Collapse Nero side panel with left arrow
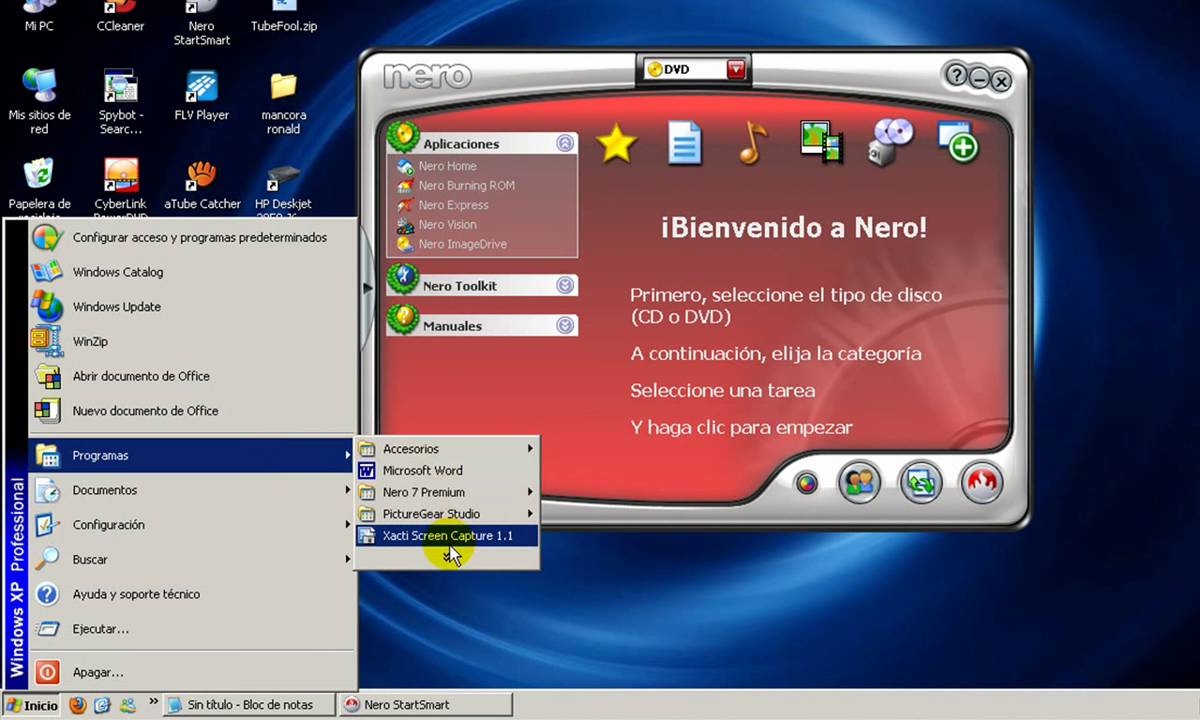Viewport: 1200px width, 720px height. tap(368, 288)
